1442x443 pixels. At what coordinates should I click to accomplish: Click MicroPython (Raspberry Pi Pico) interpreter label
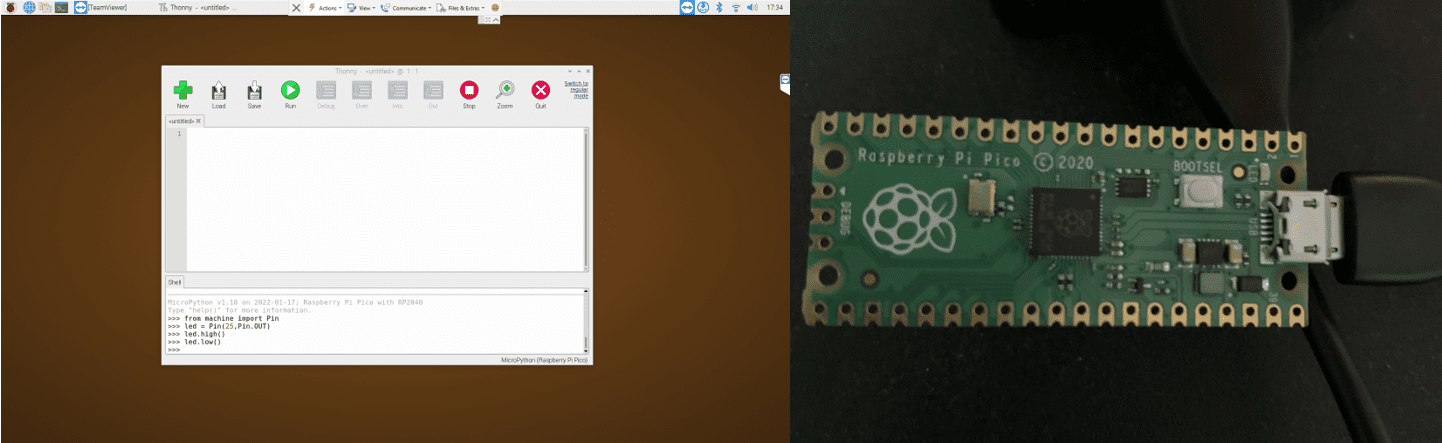[x=544, y=359]
